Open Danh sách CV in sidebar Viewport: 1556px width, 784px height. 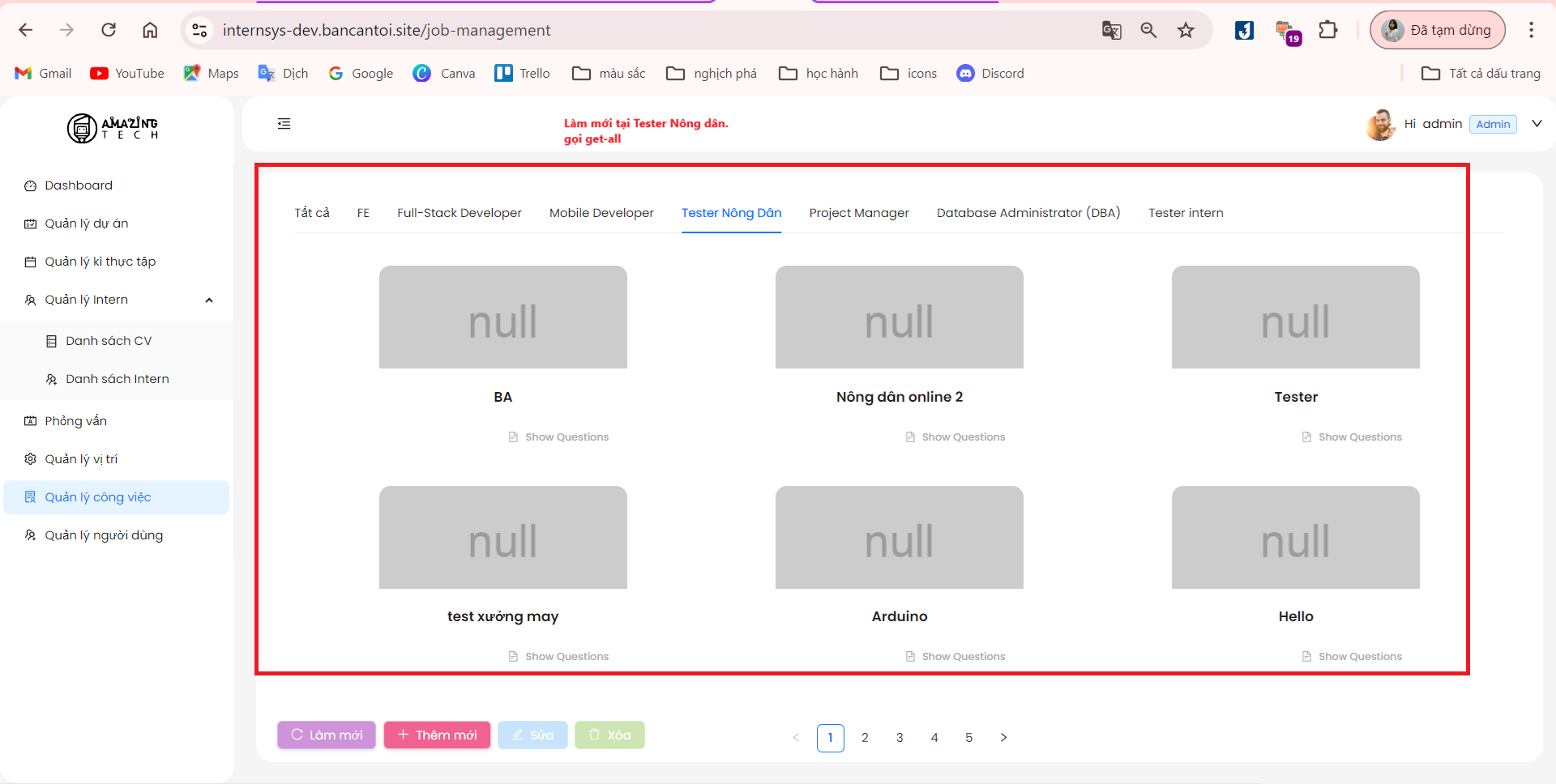click(109, 341)
